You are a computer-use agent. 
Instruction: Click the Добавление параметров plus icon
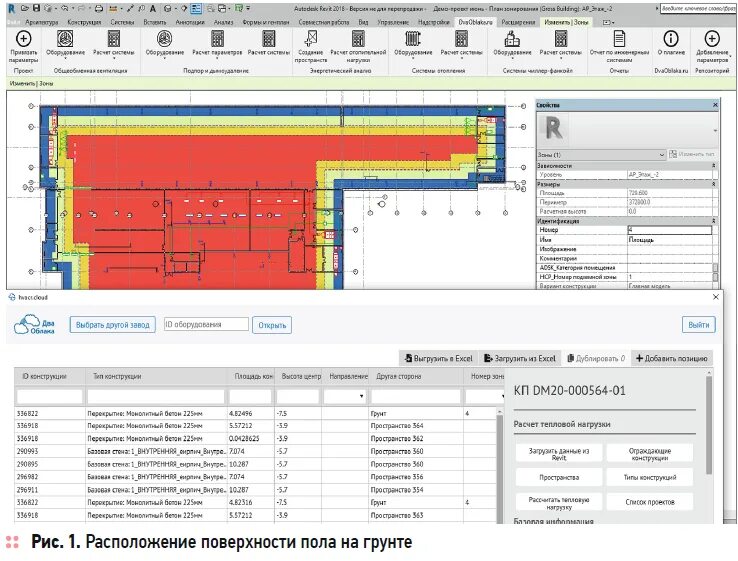pos(712,39)
